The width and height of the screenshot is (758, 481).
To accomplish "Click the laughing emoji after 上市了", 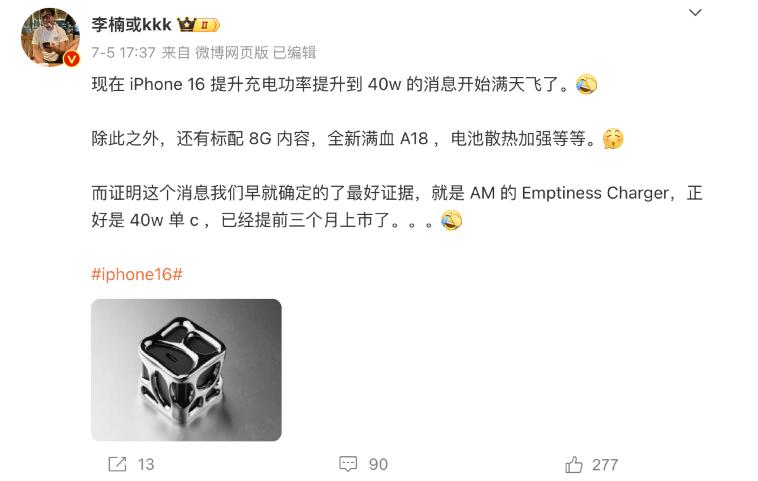I will click(452, 220).
